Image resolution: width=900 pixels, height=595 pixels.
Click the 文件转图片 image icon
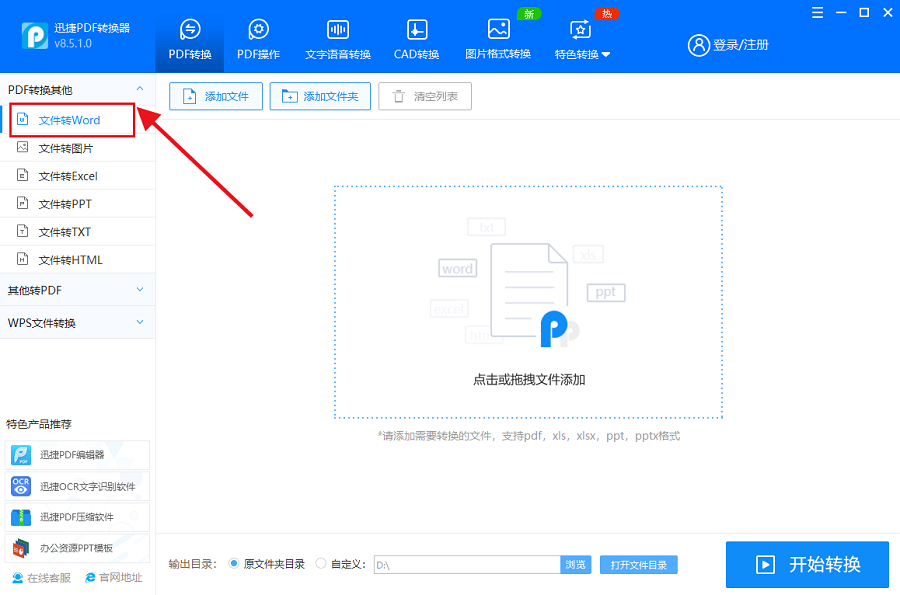coord(22,147)
